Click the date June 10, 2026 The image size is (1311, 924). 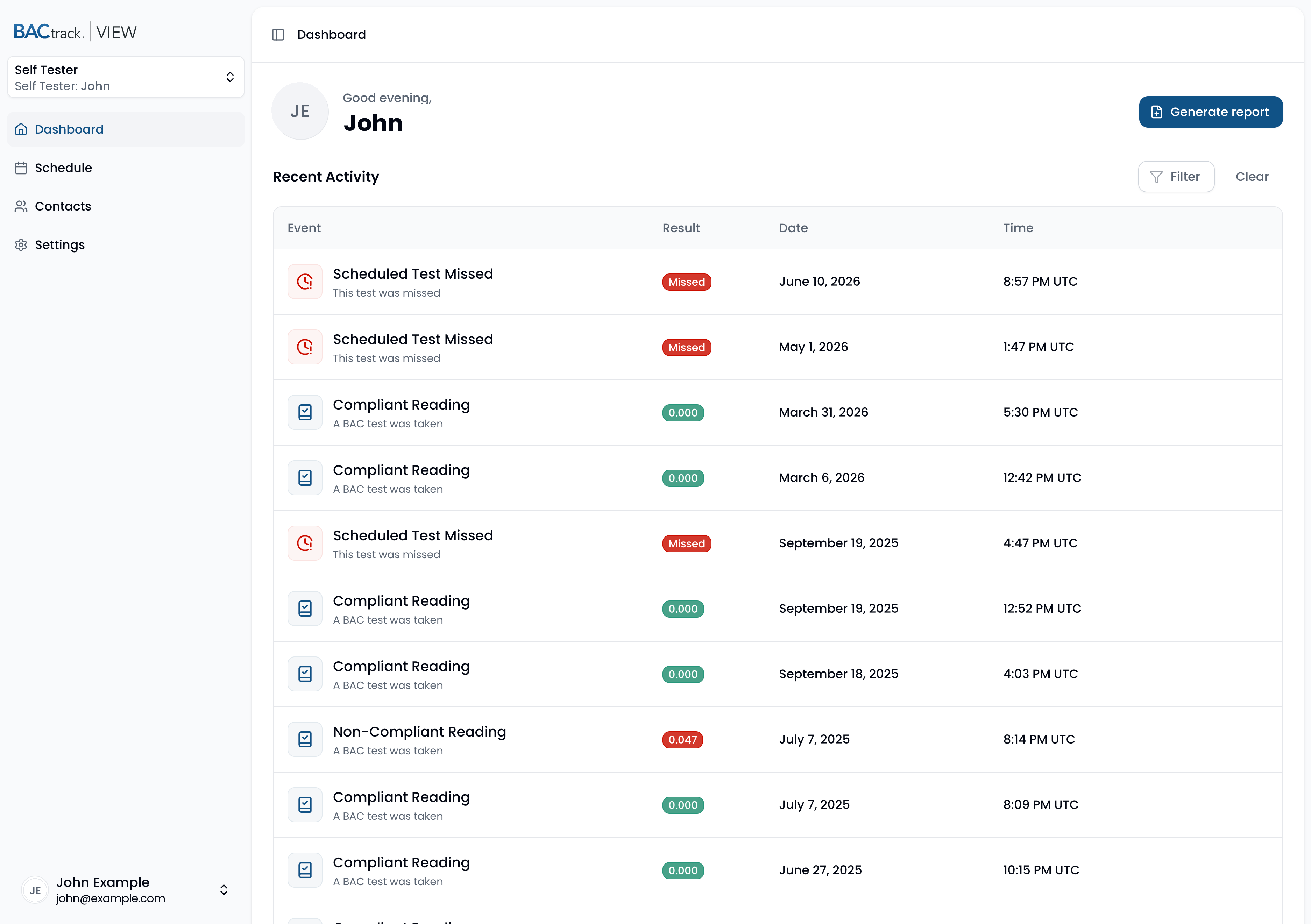[x=819, y=282]
